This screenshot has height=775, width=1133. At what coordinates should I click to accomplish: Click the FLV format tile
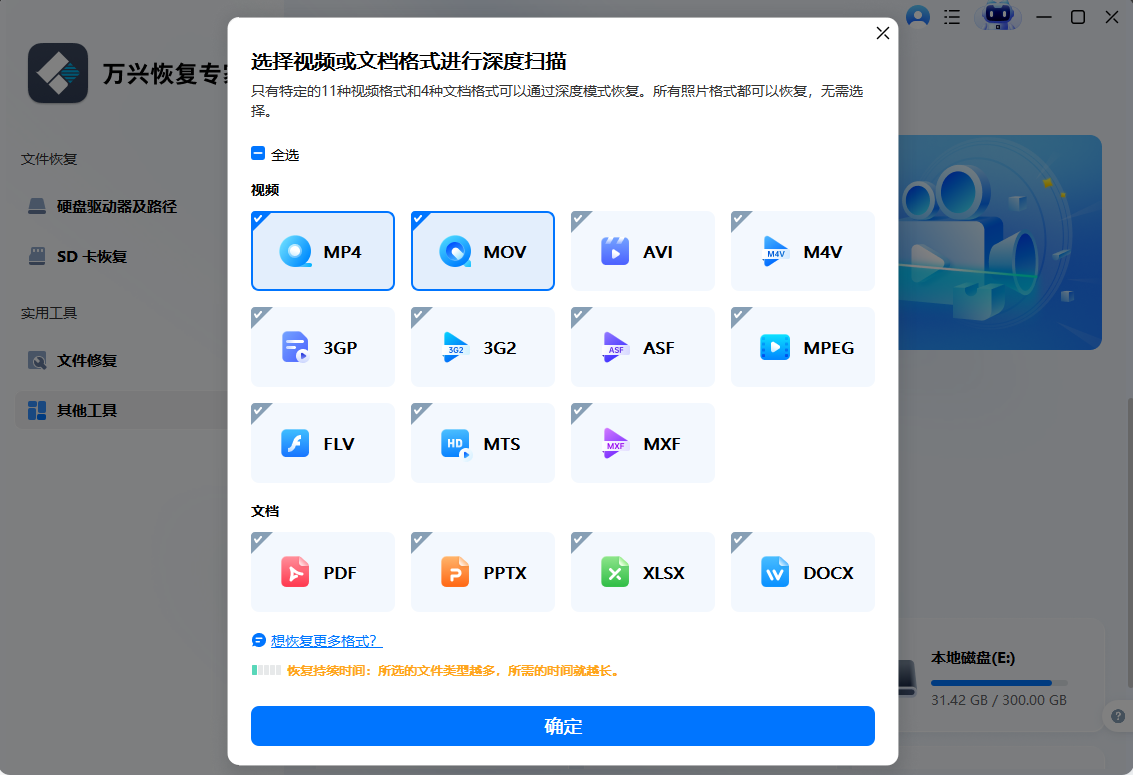pyautogui.click(x=322, y=443)
